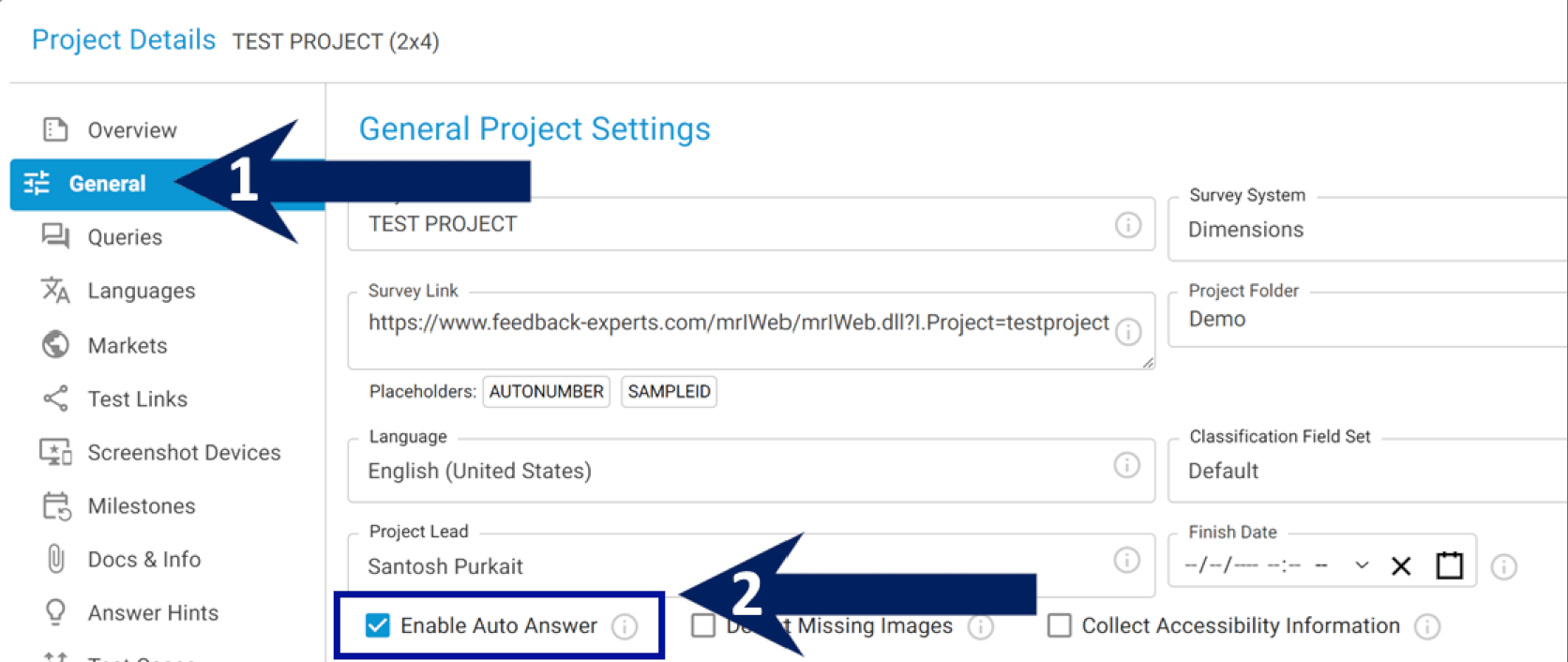
Task: Clear the Finish Date with the X
Action: click(1401, 565)
